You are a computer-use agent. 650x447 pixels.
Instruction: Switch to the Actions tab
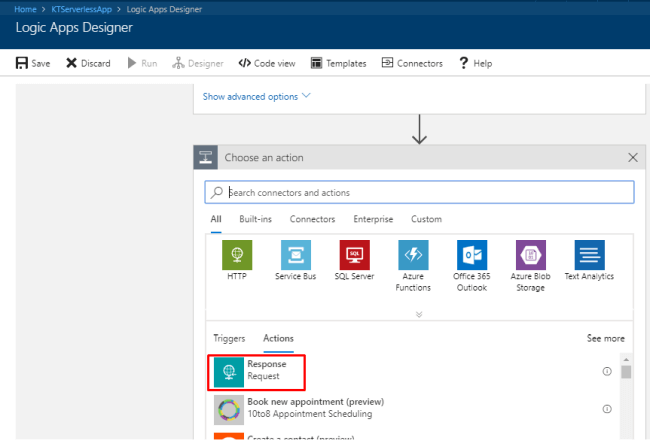[279, 338]
